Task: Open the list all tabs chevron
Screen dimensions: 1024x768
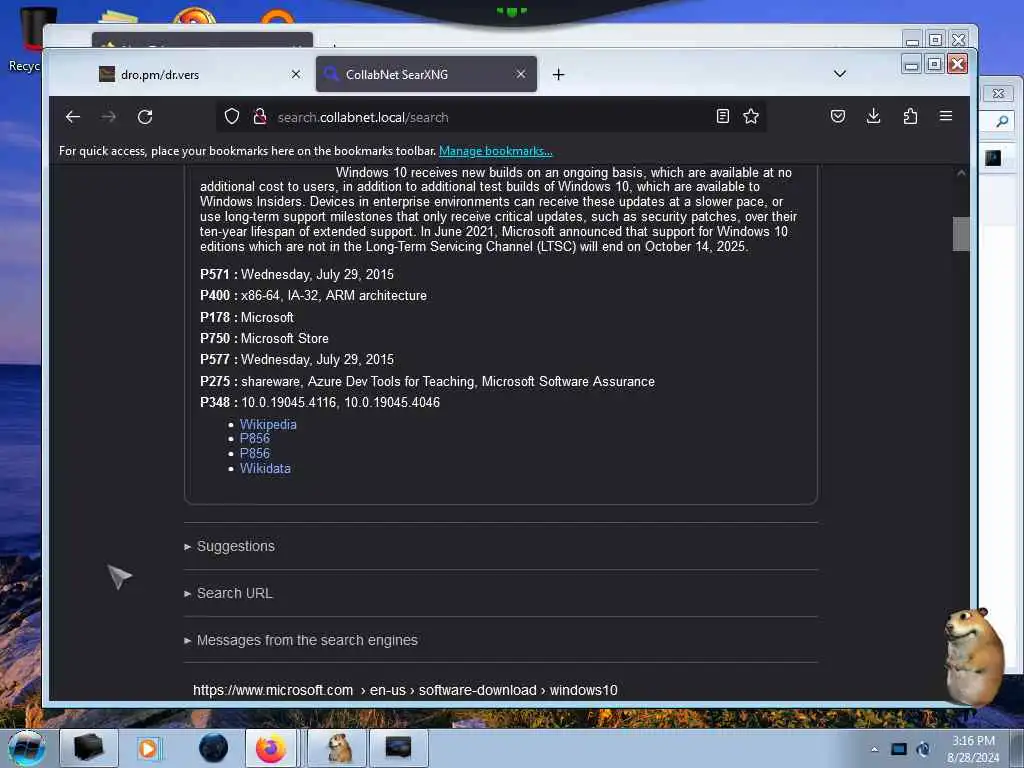Action: point(840,74)
